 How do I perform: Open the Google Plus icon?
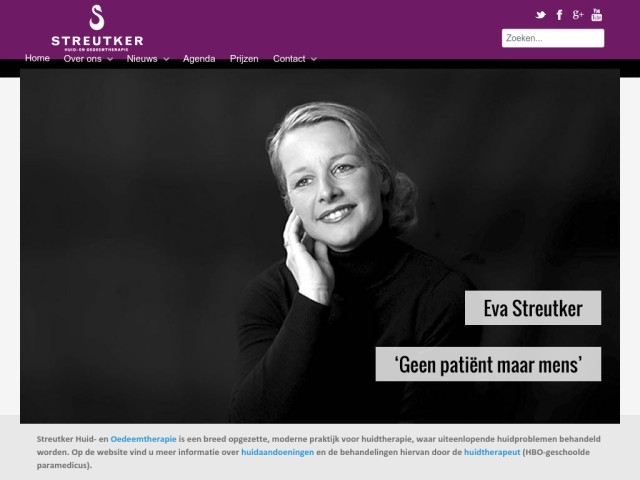point(578,15)
